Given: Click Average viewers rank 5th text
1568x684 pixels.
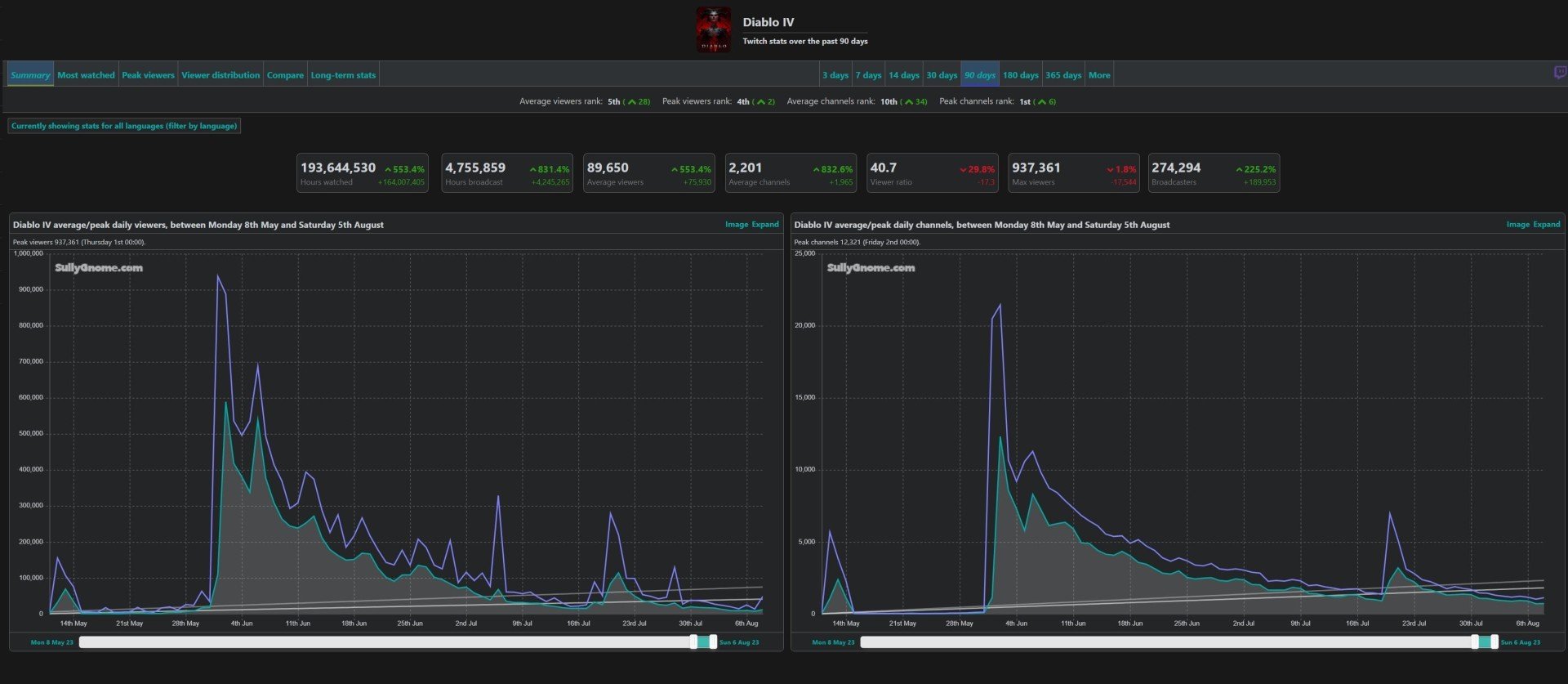Looking at the screenshot, I should click(585, 101).
